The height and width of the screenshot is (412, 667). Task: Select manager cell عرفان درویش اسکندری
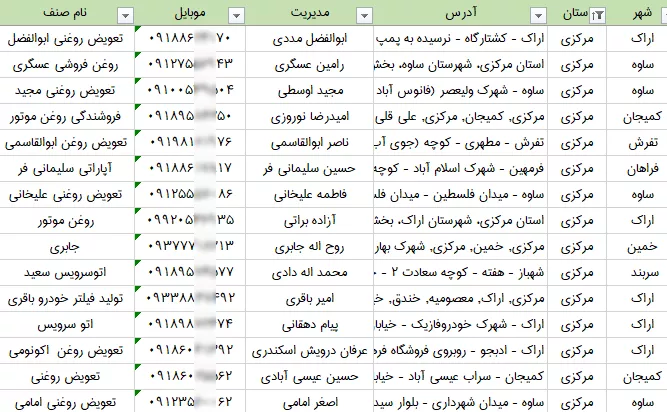[x=309, y=351]
